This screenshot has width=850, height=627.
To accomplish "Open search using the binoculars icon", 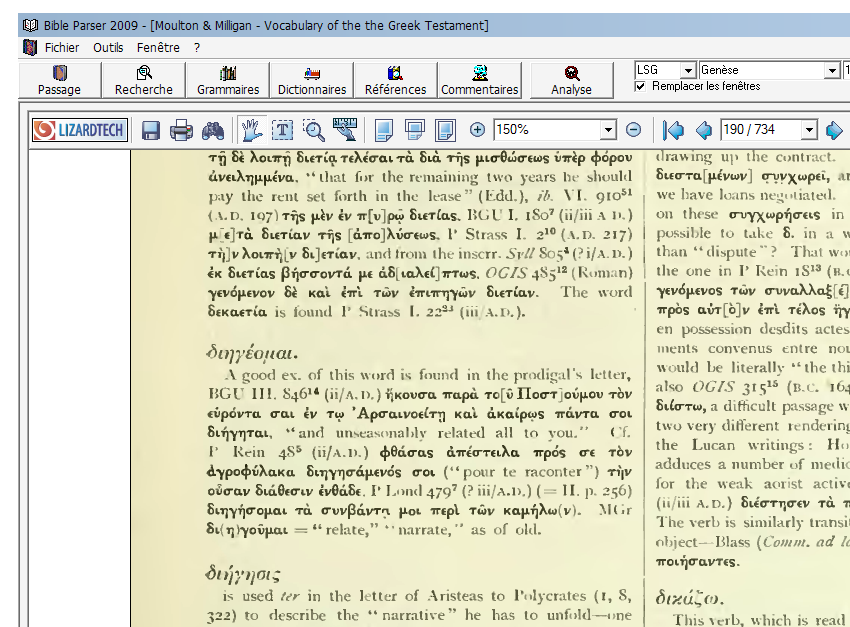I will point(212,131).
